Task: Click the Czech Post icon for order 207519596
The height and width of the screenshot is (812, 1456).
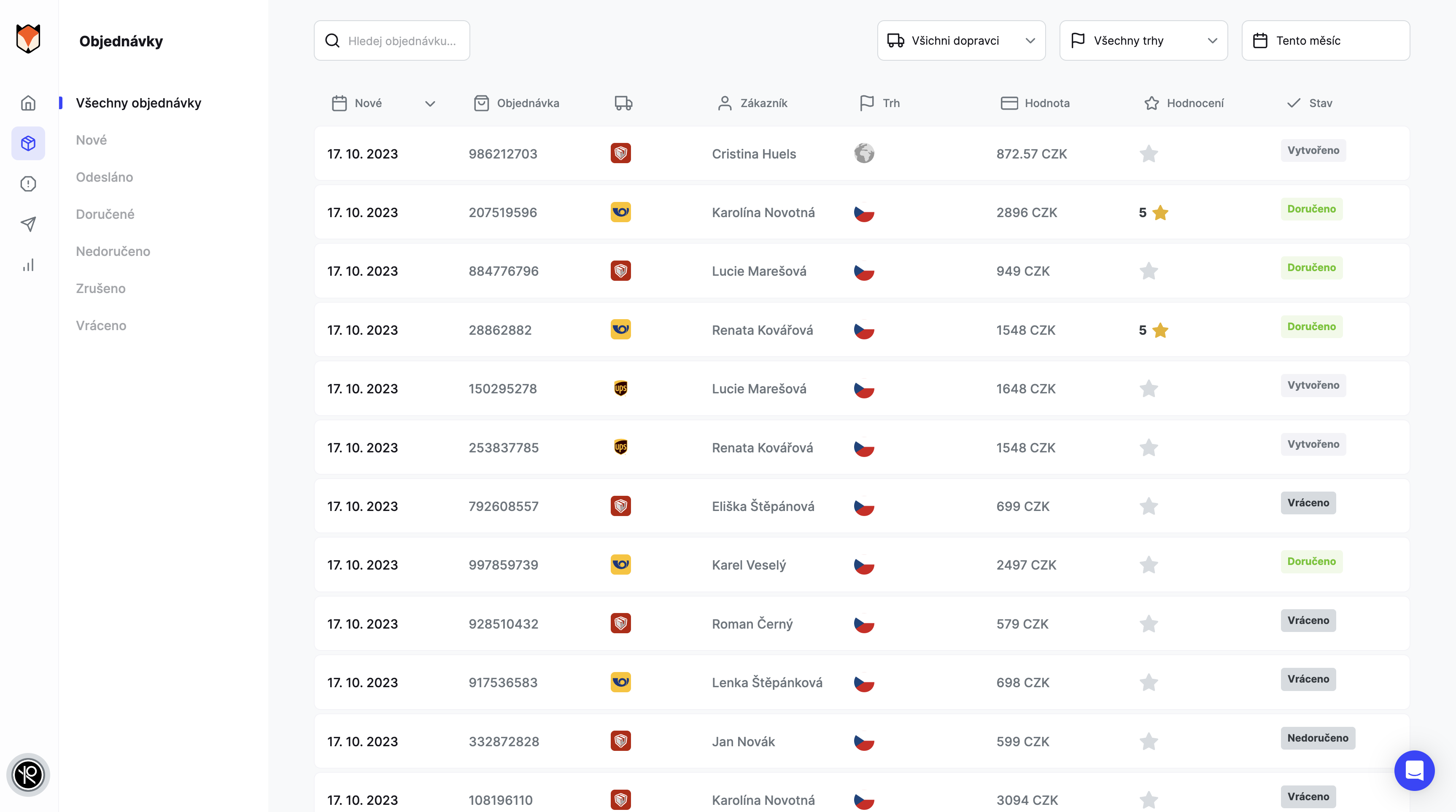Action: tap(620, 212)
